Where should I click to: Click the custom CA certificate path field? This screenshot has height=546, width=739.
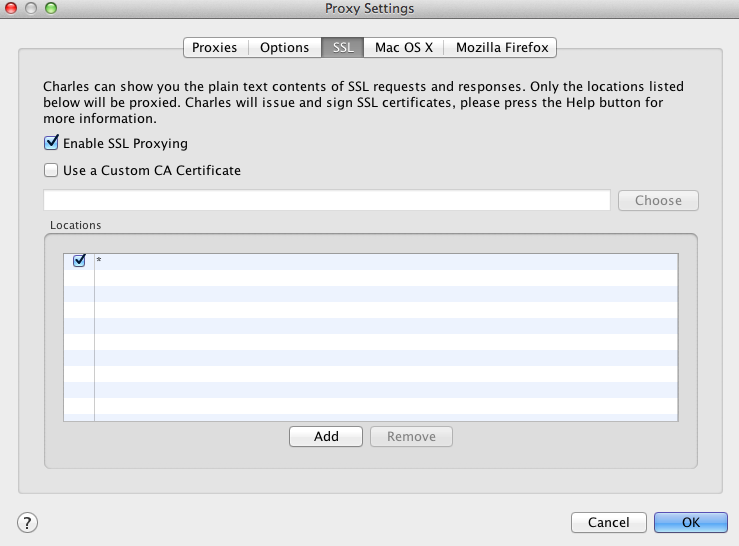pyautogui.click(x=327, y=200)
